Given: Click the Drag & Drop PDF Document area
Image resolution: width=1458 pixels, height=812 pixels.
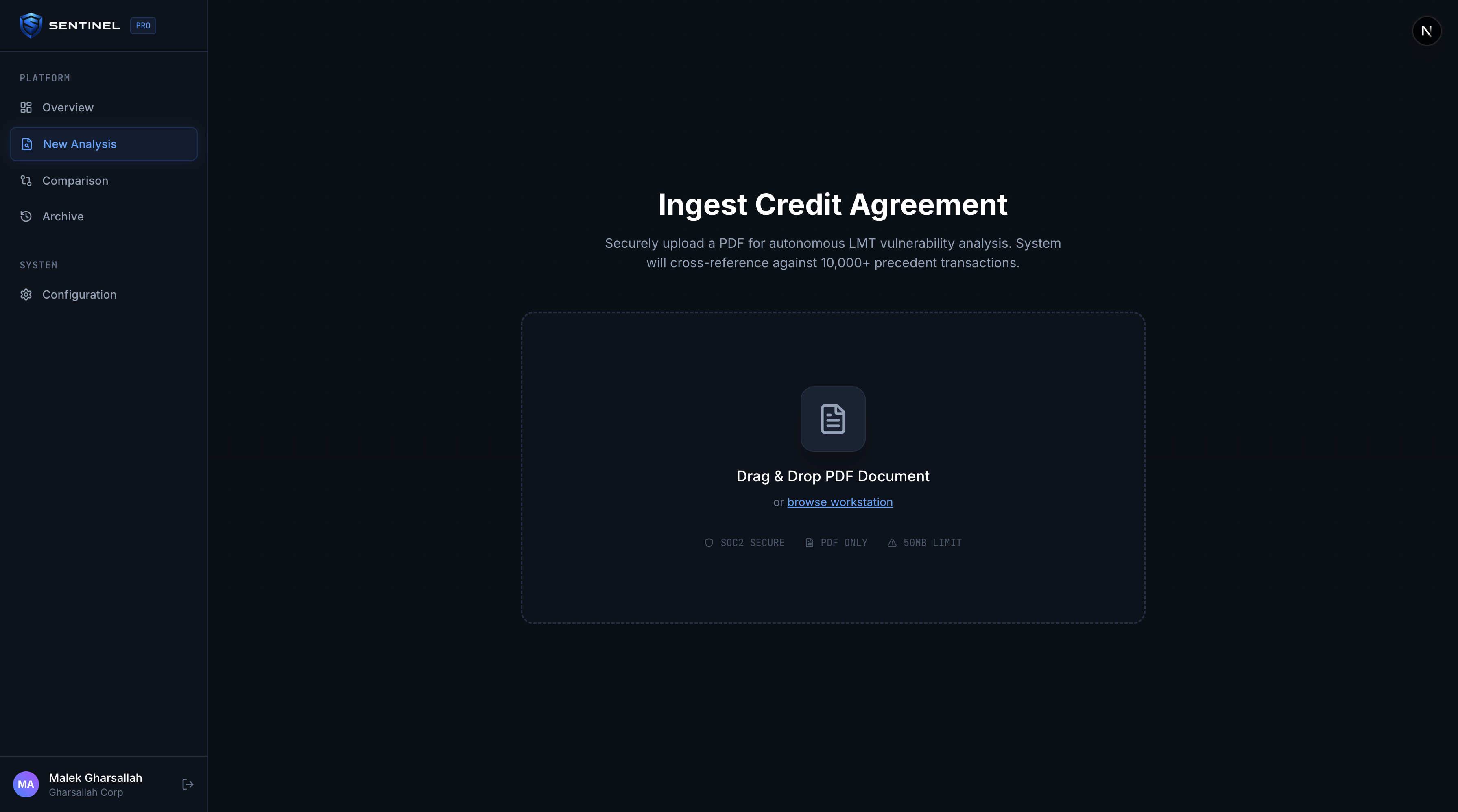Looking at the screenshot, I should pyautogui.click(x=833, y=476).
